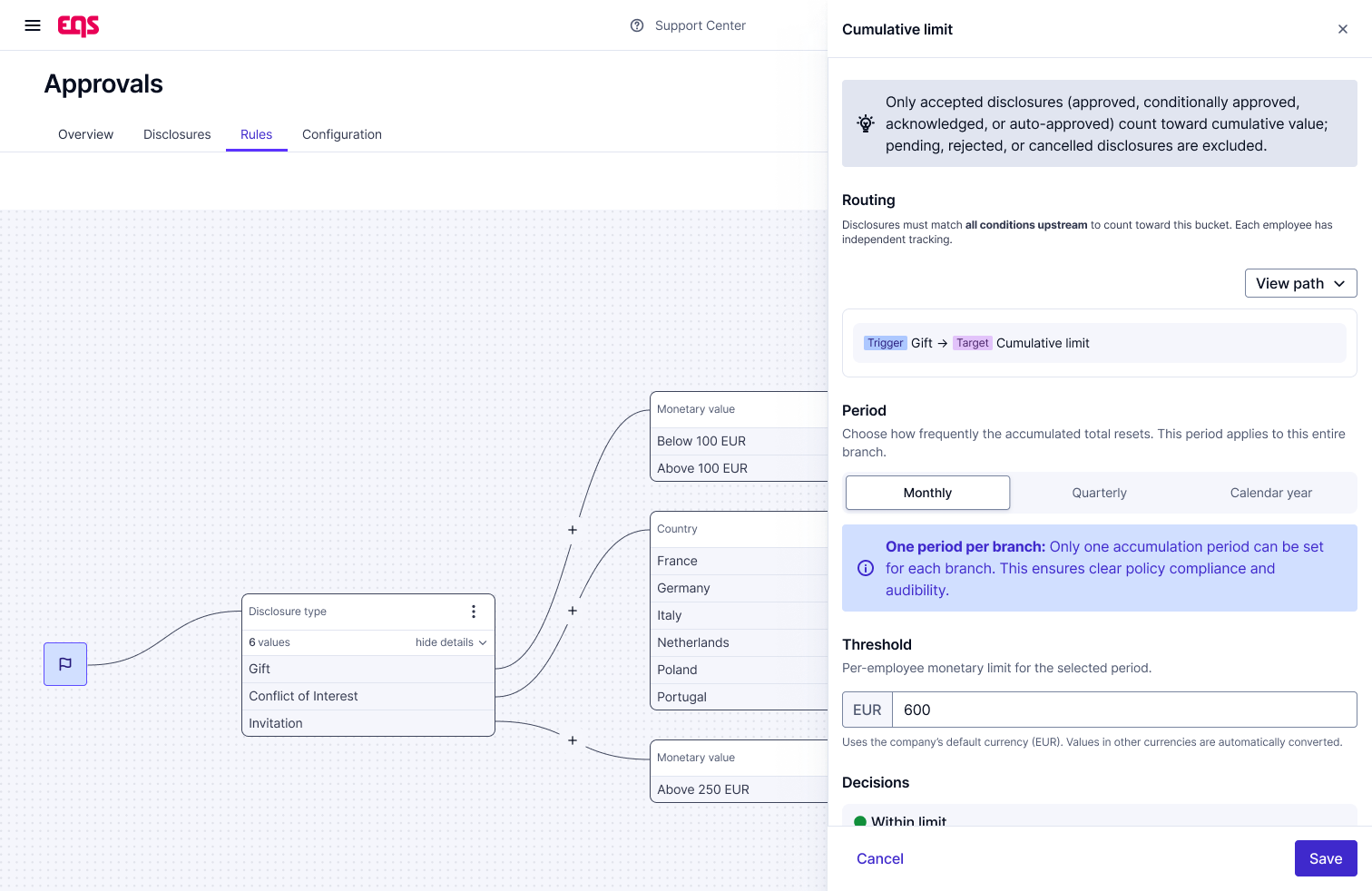The image size is (1372, 891).
Task: Click the Netherlands country row
Action: click(740, 642)
